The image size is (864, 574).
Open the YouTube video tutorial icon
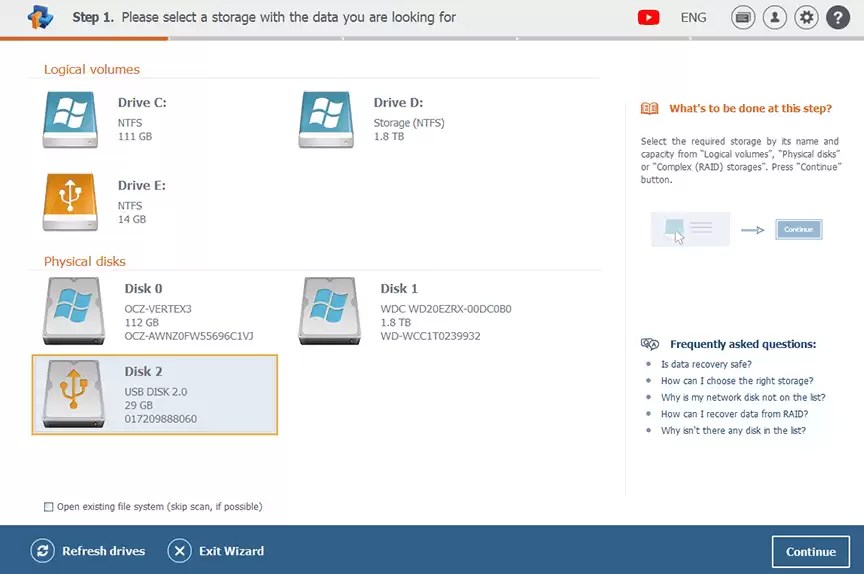[x=648, y=18]
